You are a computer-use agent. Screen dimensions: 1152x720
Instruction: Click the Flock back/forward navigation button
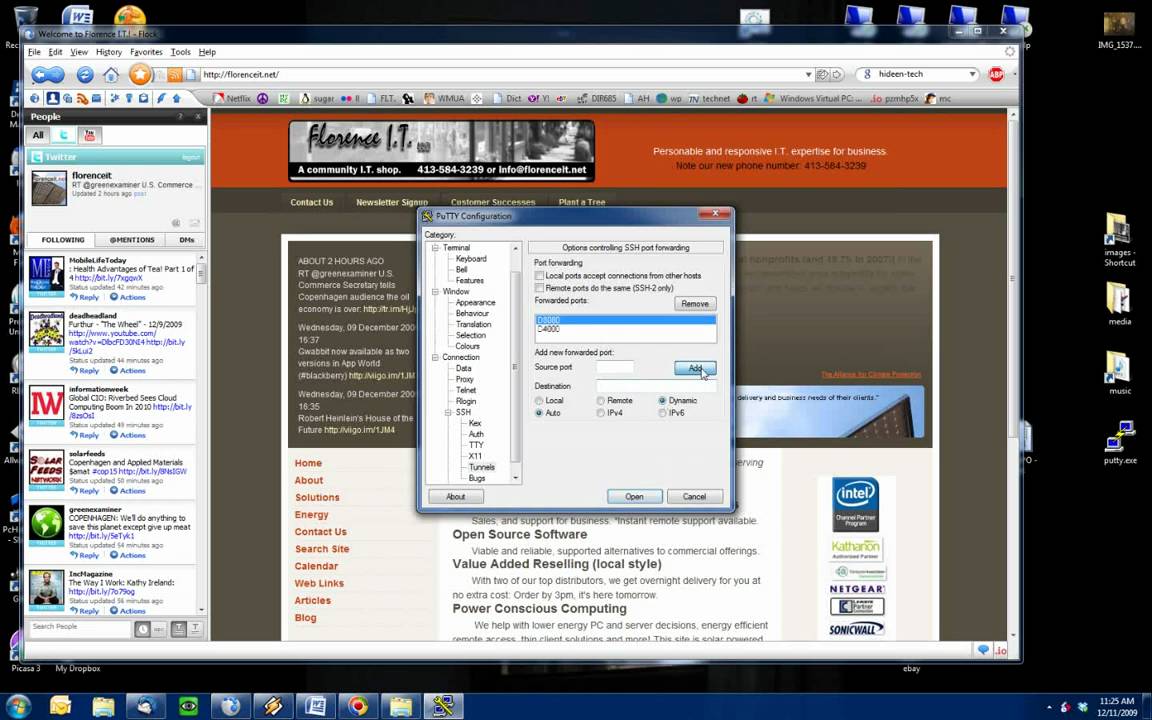(48, 74)
